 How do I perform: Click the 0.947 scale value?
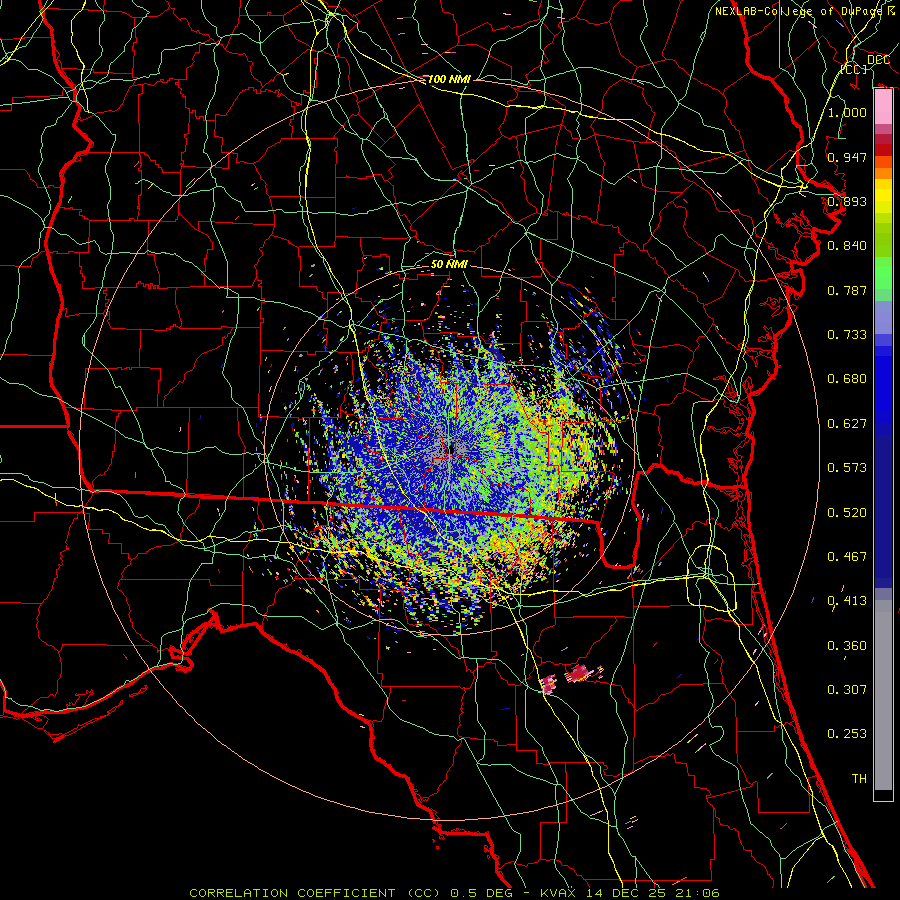(x=847, y=157)
